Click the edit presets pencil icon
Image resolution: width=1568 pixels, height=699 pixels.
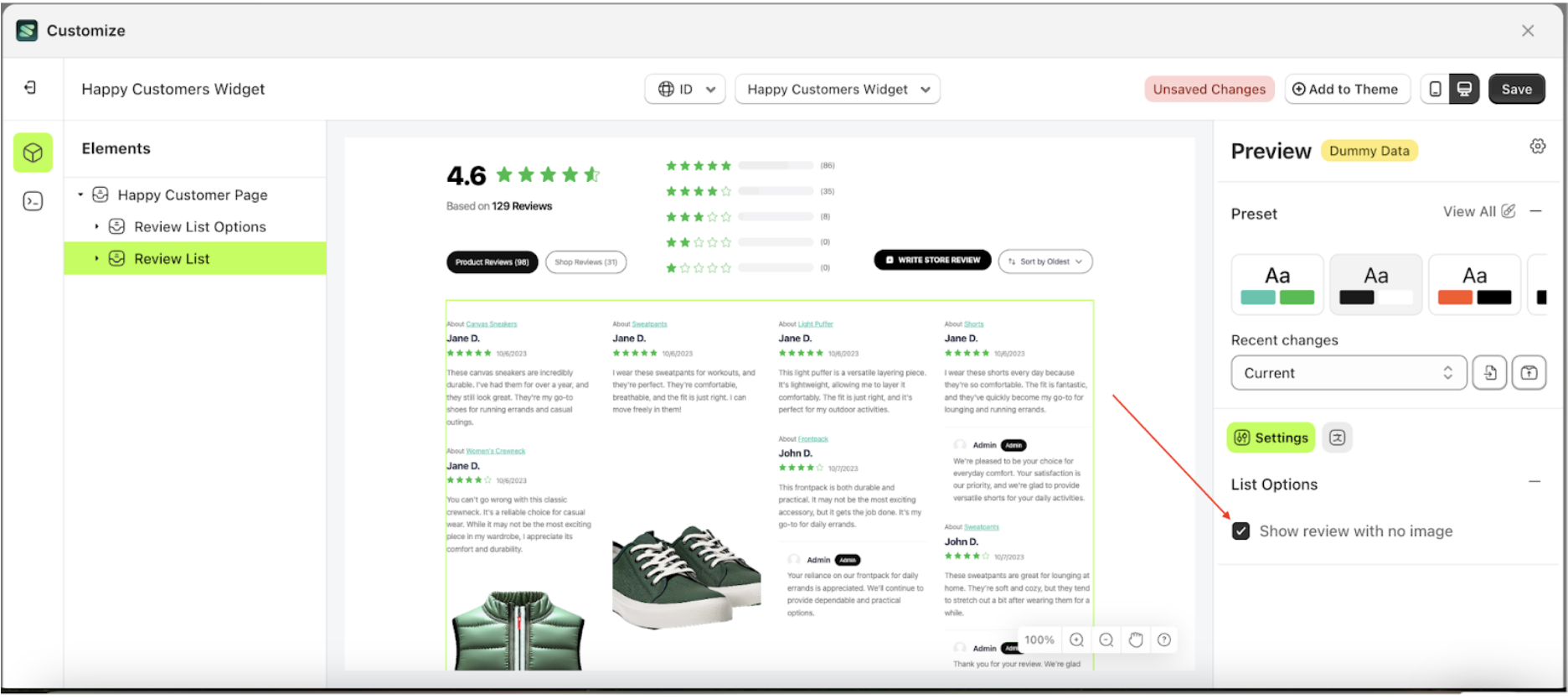[x=1509, y=211]
